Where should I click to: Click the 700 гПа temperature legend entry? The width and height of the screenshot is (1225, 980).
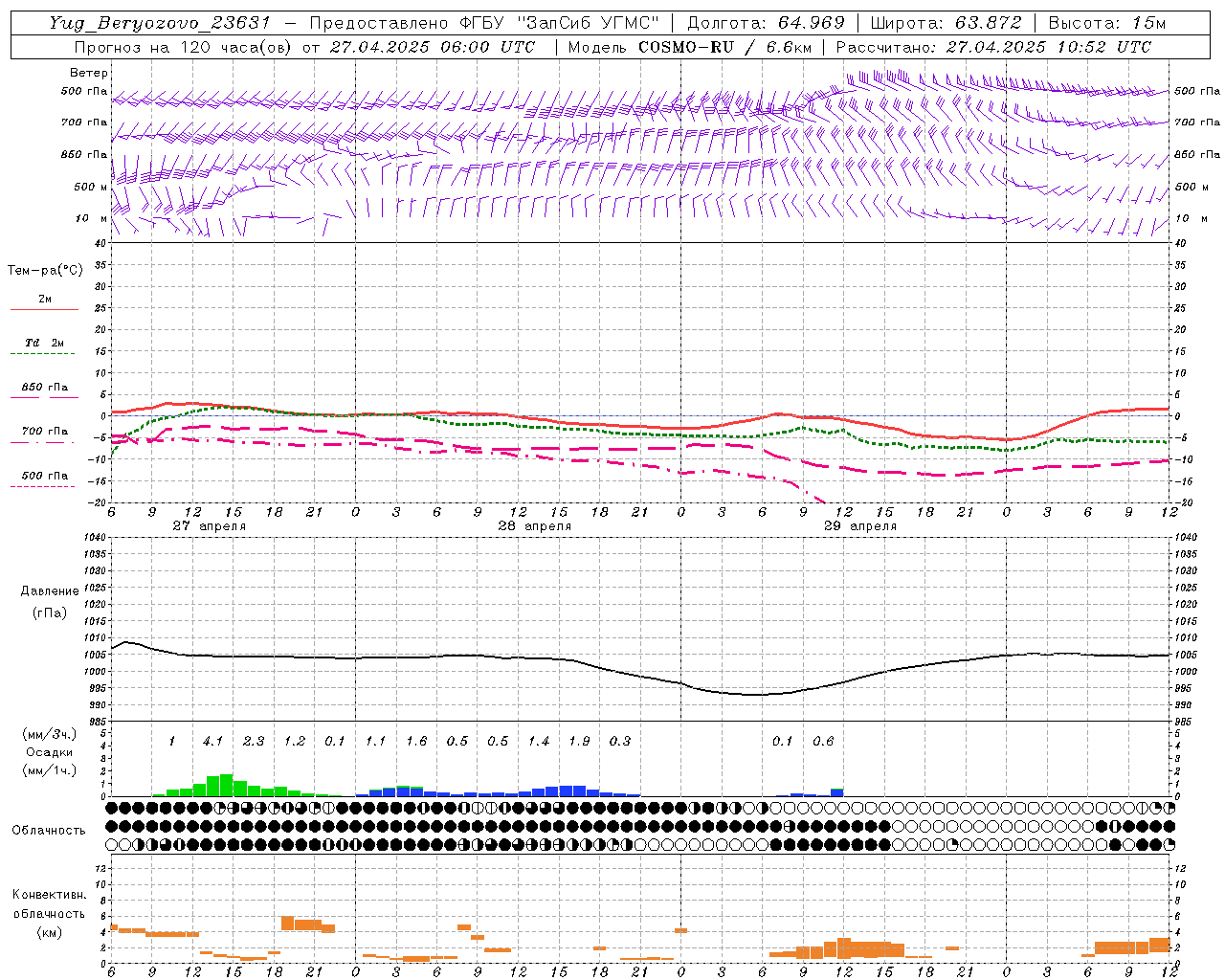tap(44, 432)
